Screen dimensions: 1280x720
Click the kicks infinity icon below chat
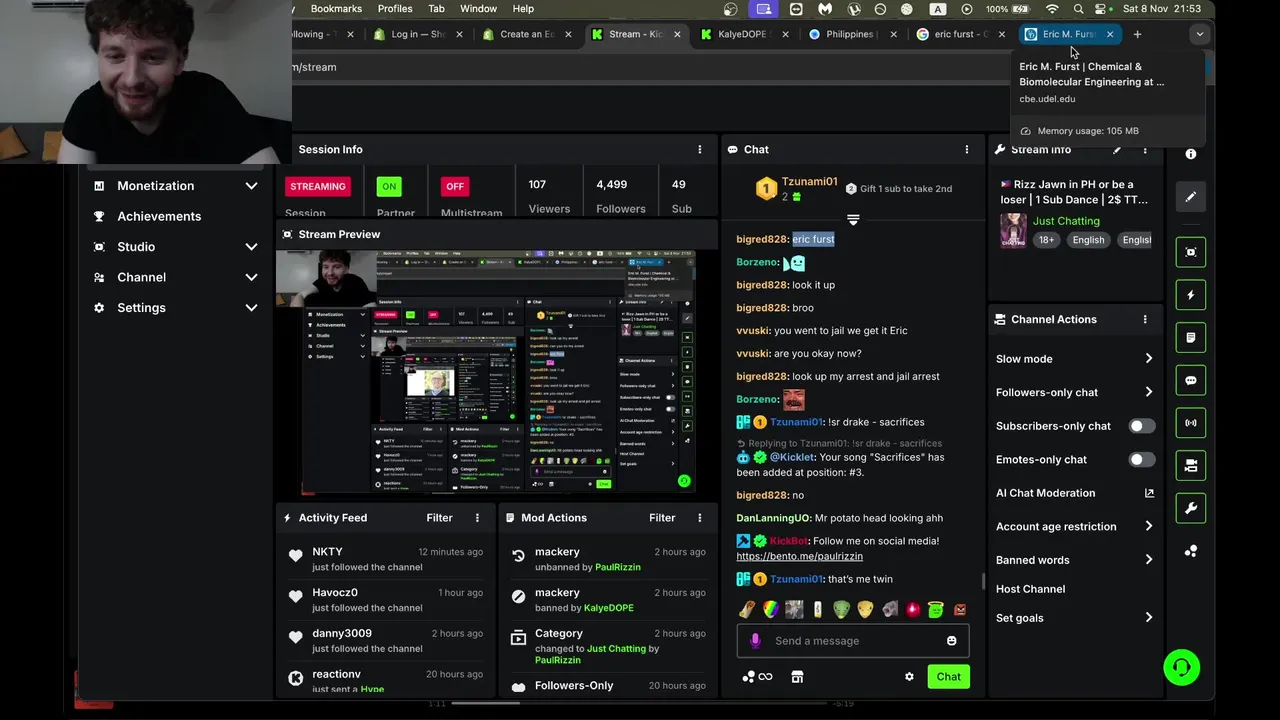pos(757,677)
